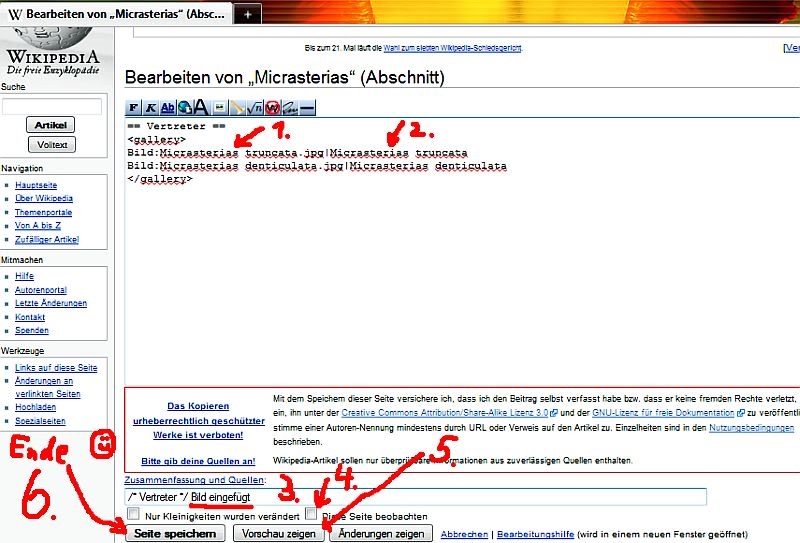The height and width of the screenshot is (543, 800).
Task: Insert math formula with the square root icon
Action: (x=255, y=107)
